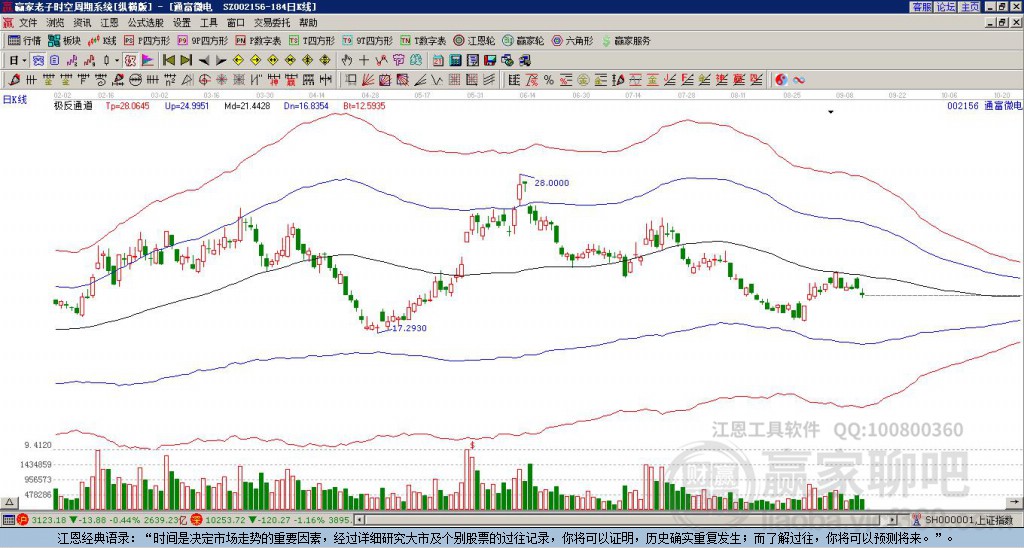Click the right arrow at chart edge
Image resolution: width=1024 pixels, height=548 pixels.
click(1016, 502)
